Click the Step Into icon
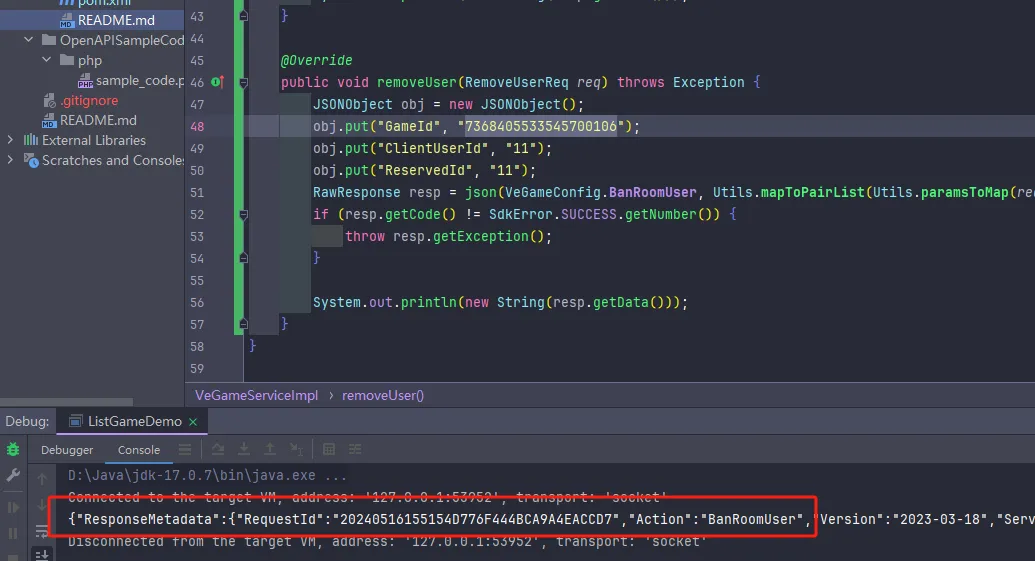Viewport: 1035px width, 561px height. [x=244, y=449]
